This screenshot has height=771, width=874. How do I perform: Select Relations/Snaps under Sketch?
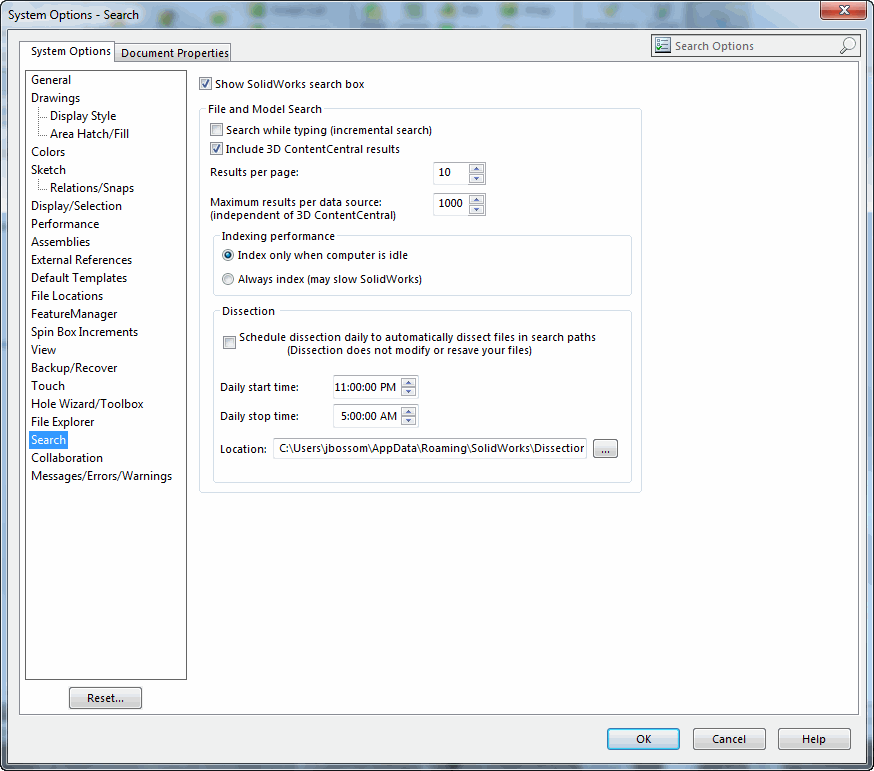click(x=92, y=188)
